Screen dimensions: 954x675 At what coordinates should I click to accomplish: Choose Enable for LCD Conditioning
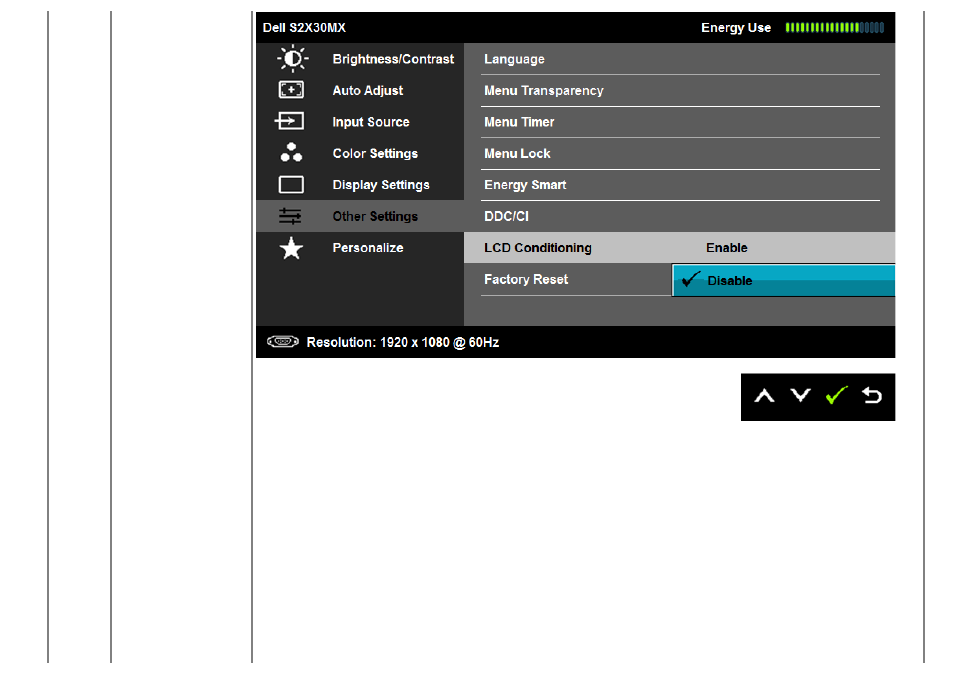coord(726,248)
